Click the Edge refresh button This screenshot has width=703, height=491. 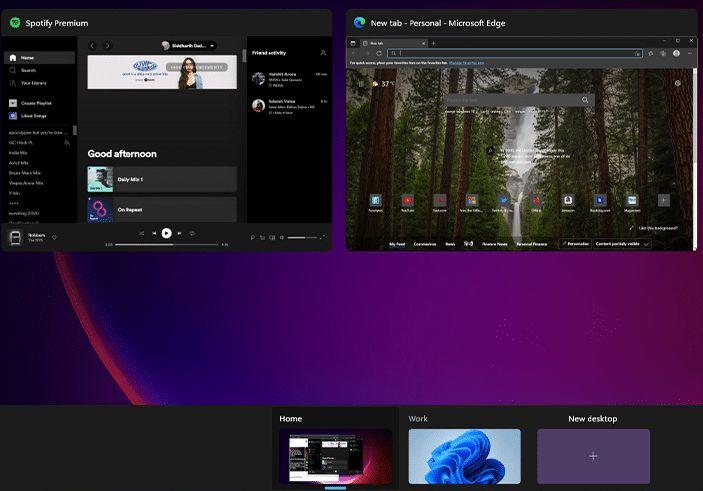(379, 53)
